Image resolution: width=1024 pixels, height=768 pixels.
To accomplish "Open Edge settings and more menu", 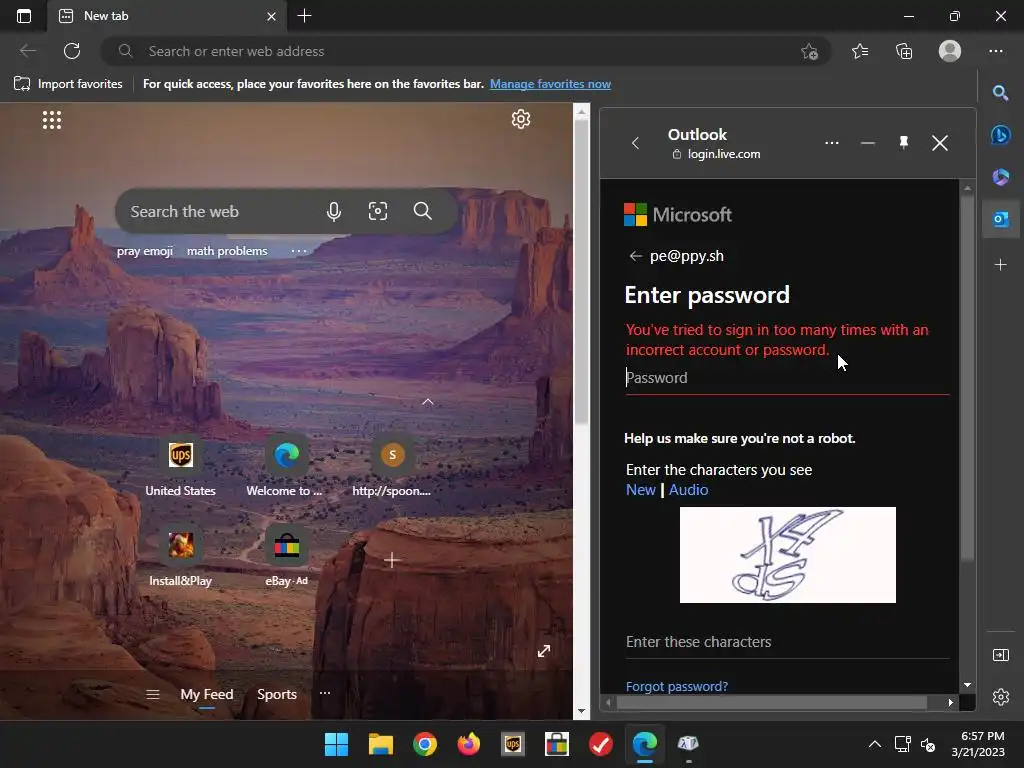I will [x=996, y=51].
